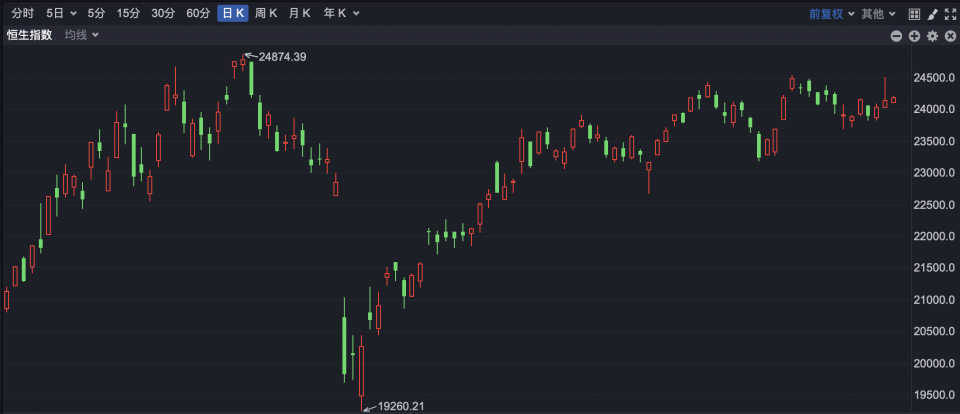Toggle fullscreen chart with arrows icon

[x=950, y=13]
